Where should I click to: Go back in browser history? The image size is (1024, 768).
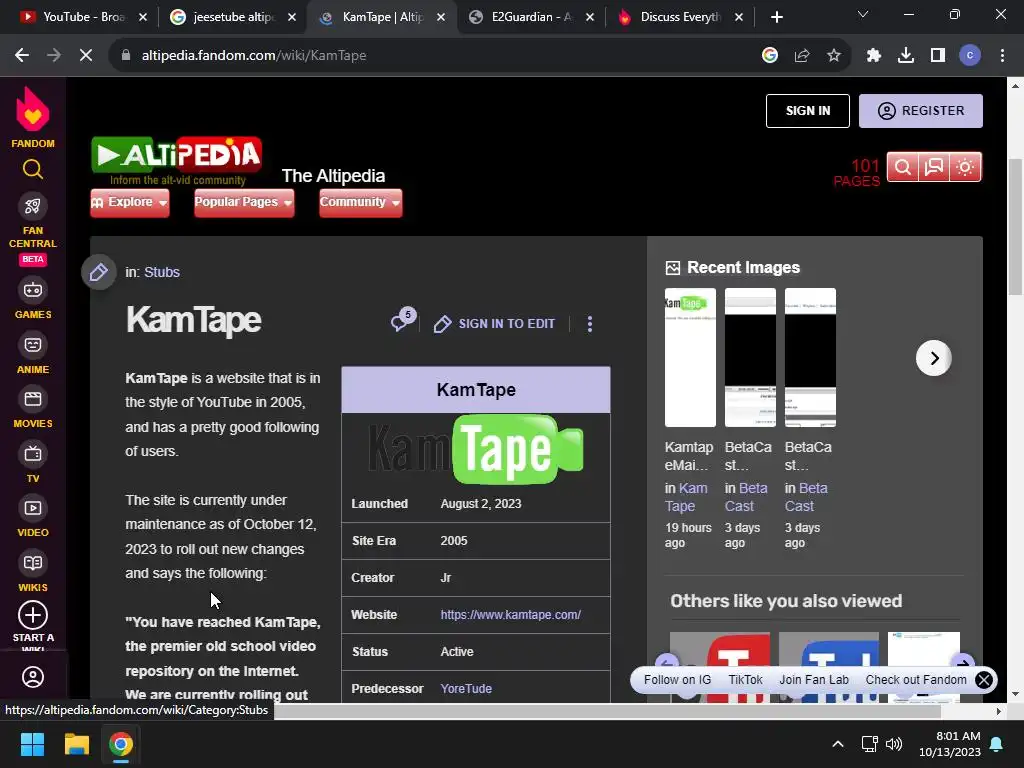click(22, 56)
